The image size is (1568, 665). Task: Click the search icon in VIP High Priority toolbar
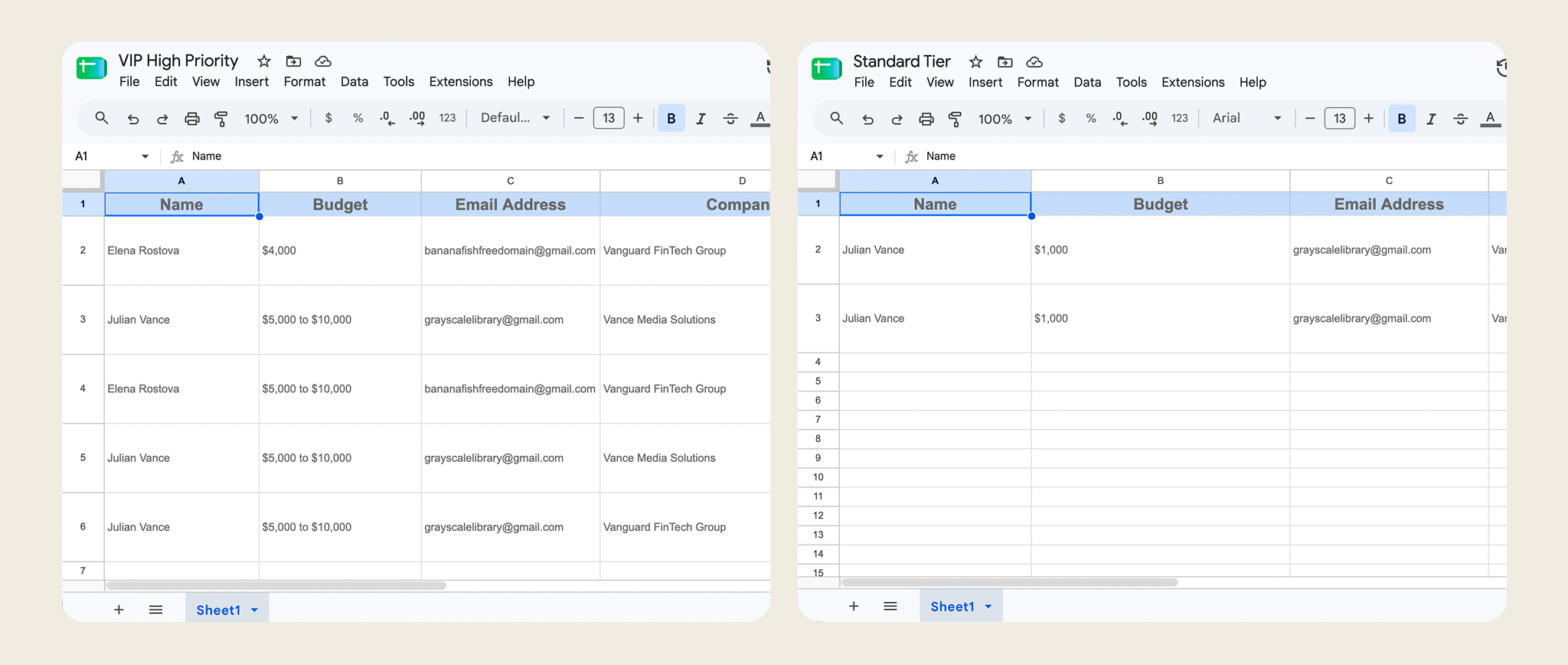pyautogui.click(x=101, y=118)
